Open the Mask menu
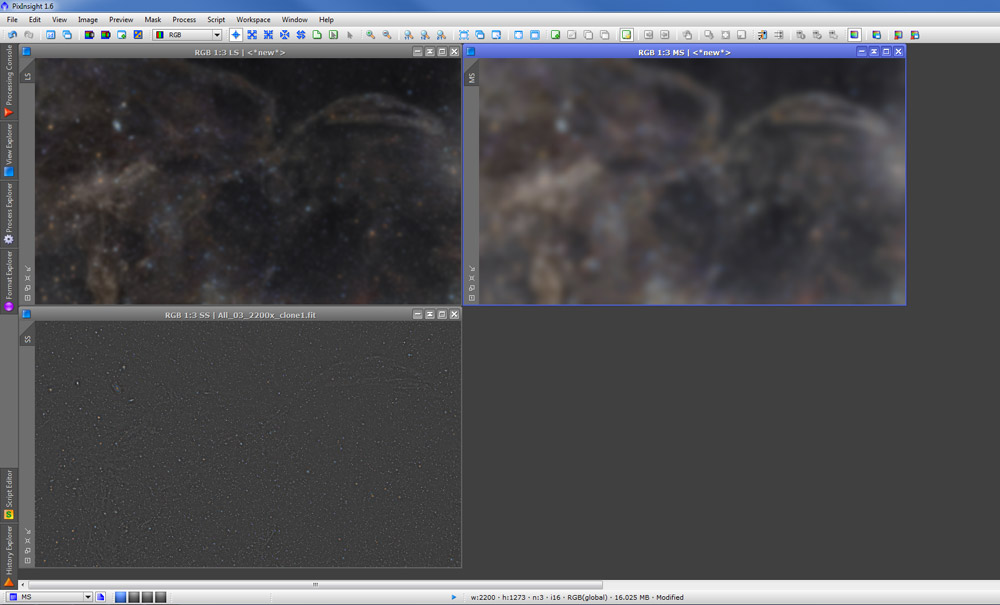 [152, 19]
